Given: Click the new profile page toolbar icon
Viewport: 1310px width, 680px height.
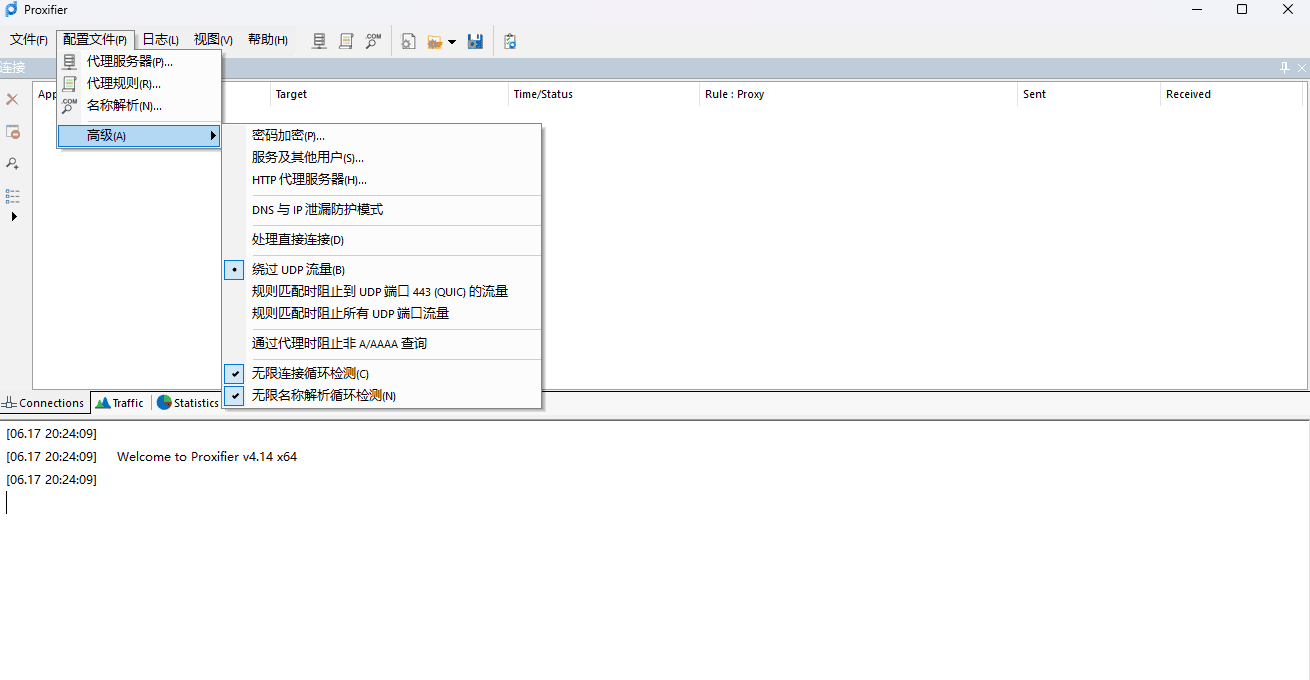Looking at the screenshot, I should [x=408, y=41].
